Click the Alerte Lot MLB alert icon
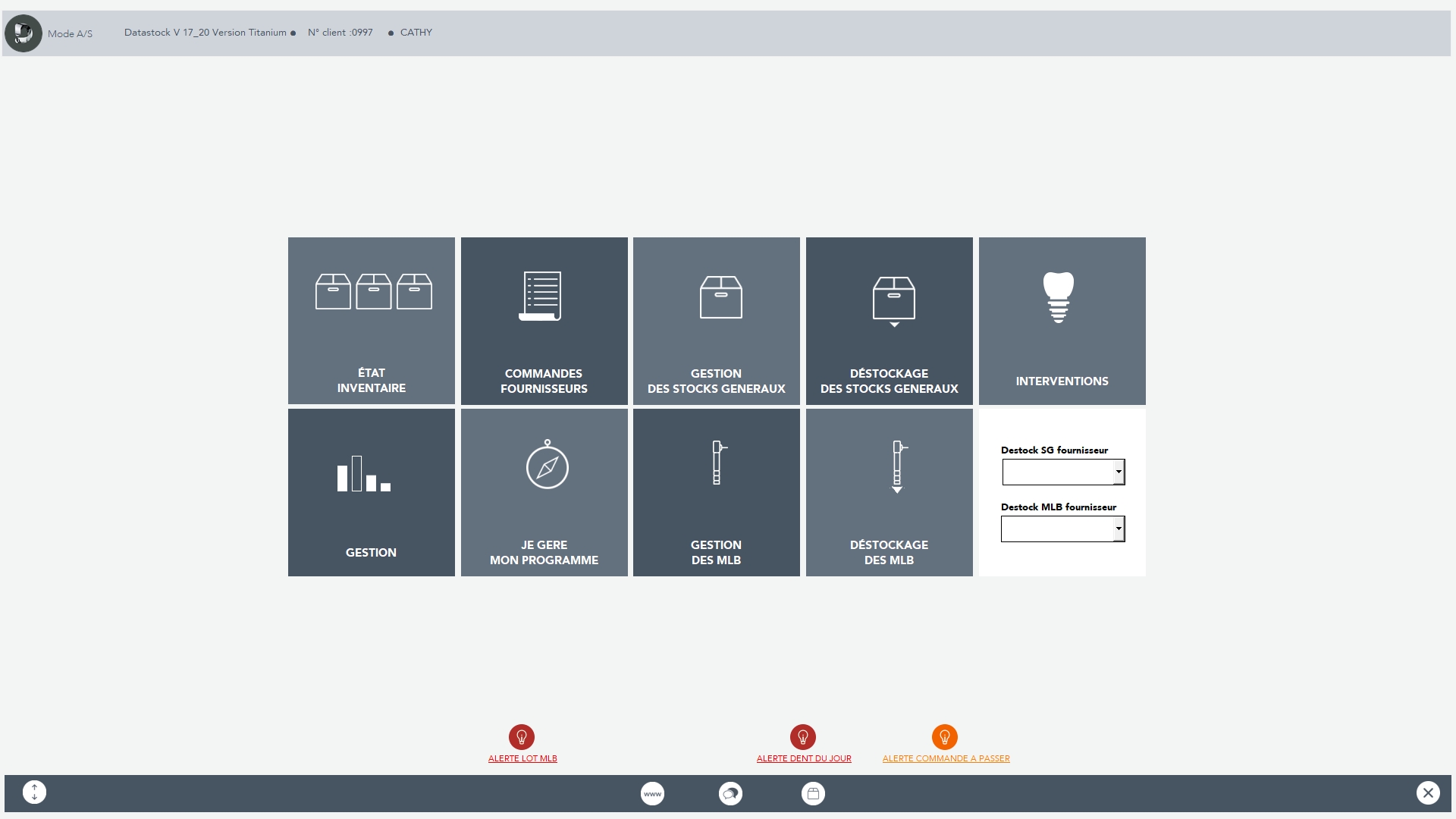The height and width of the screenshot is (819, 1456). click(521, 736)
